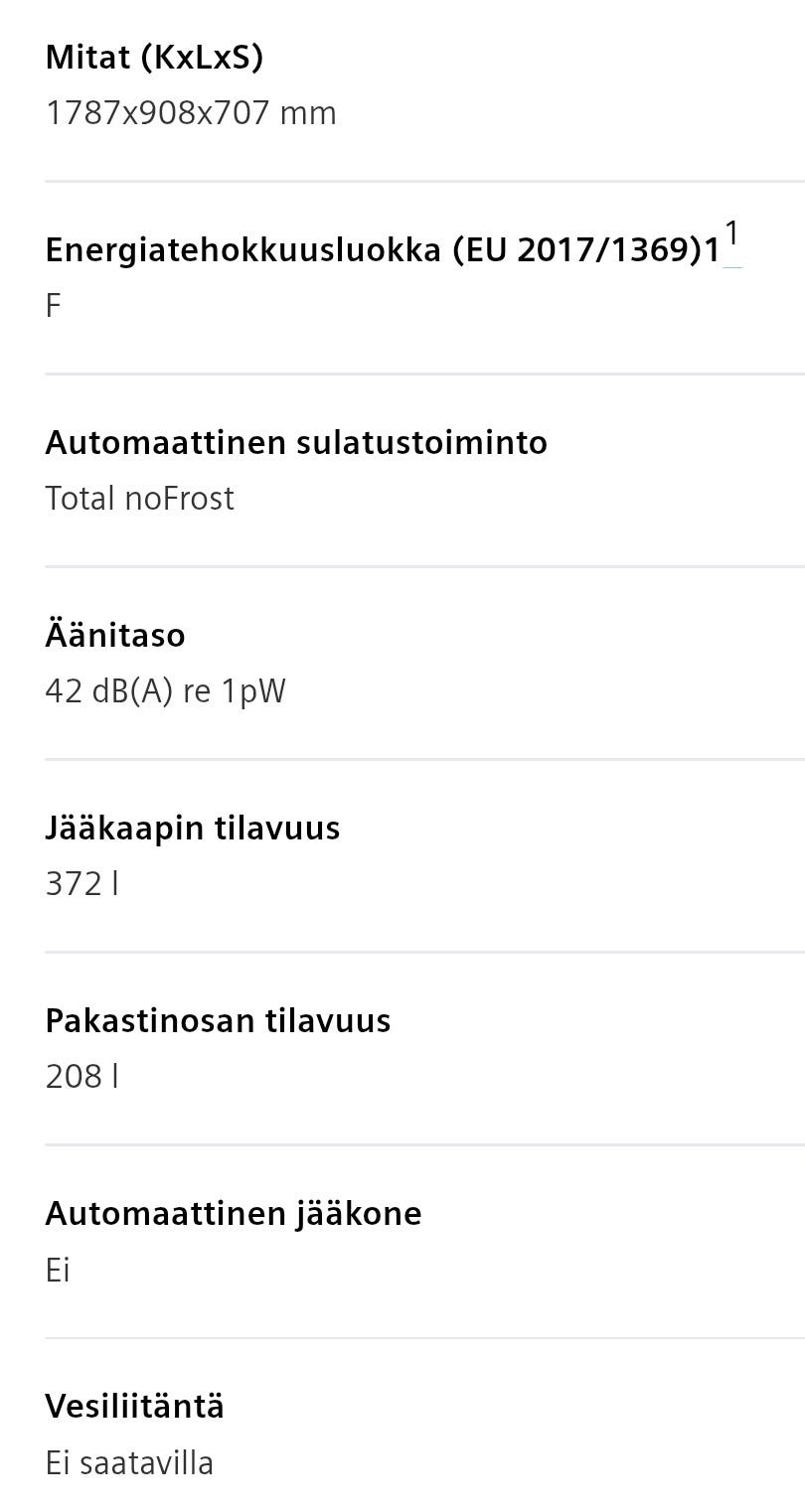
Task: Click the 1787x908x707 mm dimensions value
Action: click(x=191, y=113)
